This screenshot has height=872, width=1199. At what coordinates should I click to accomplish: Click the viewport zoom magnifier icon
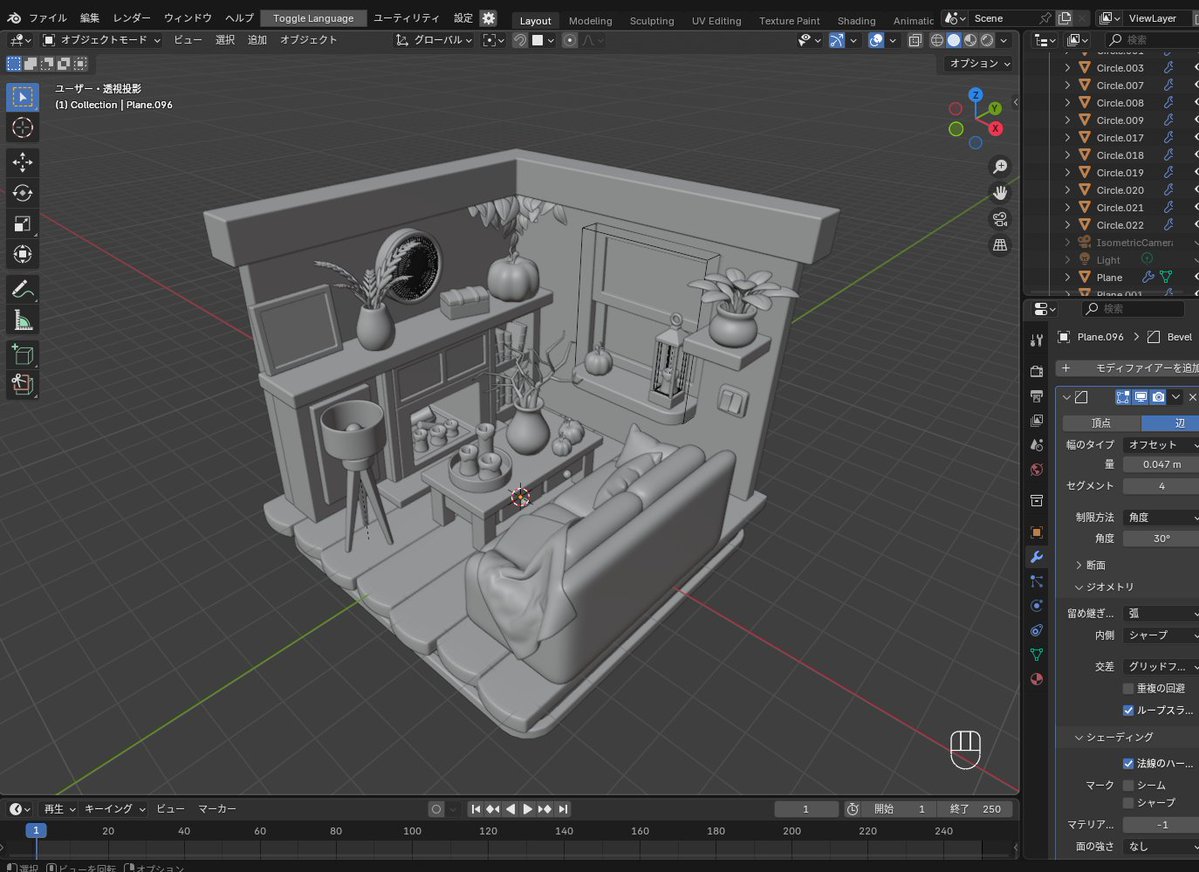coord(999,167)
